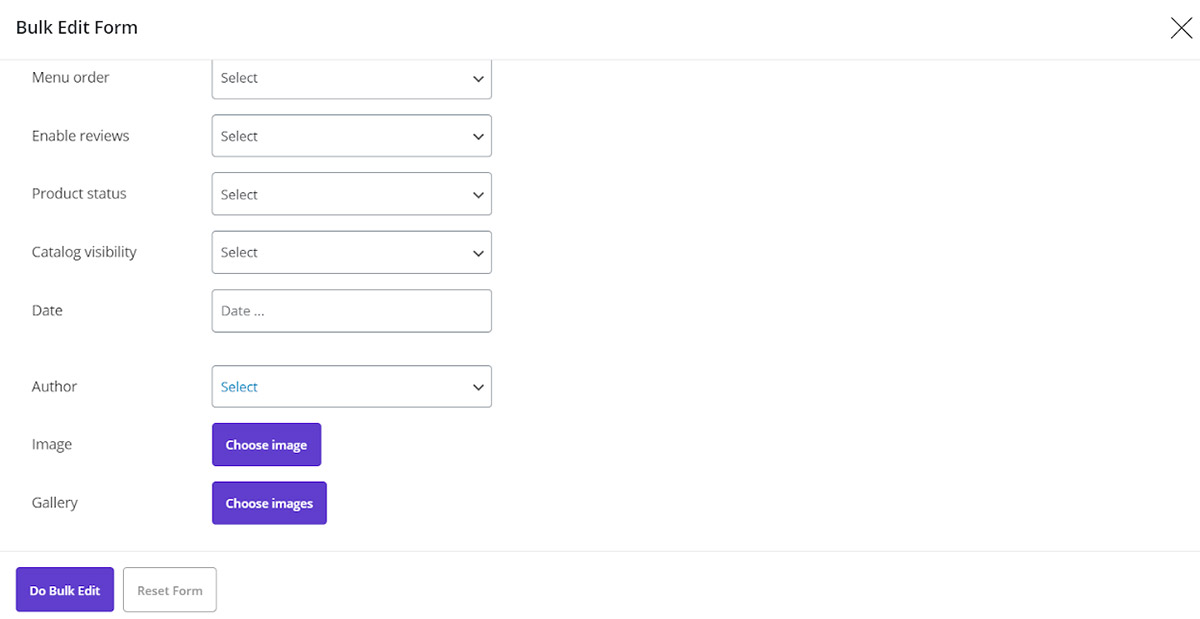1200x619 pixels.
Task: Click the 'Select' placeholder in Product status dropdown
Action: tap(240, 195)
